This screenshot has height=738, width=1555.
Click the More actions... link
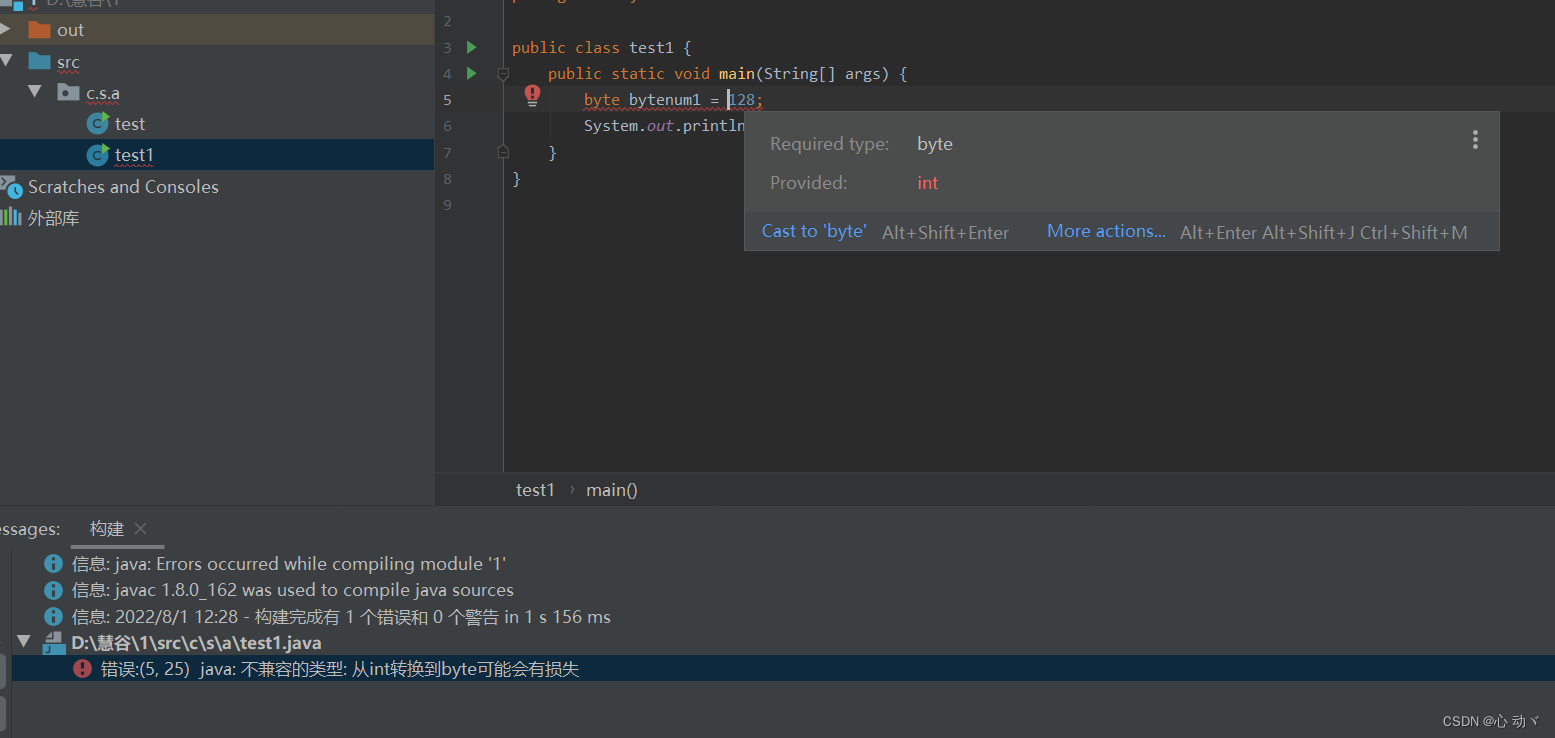click(1106, 231)
